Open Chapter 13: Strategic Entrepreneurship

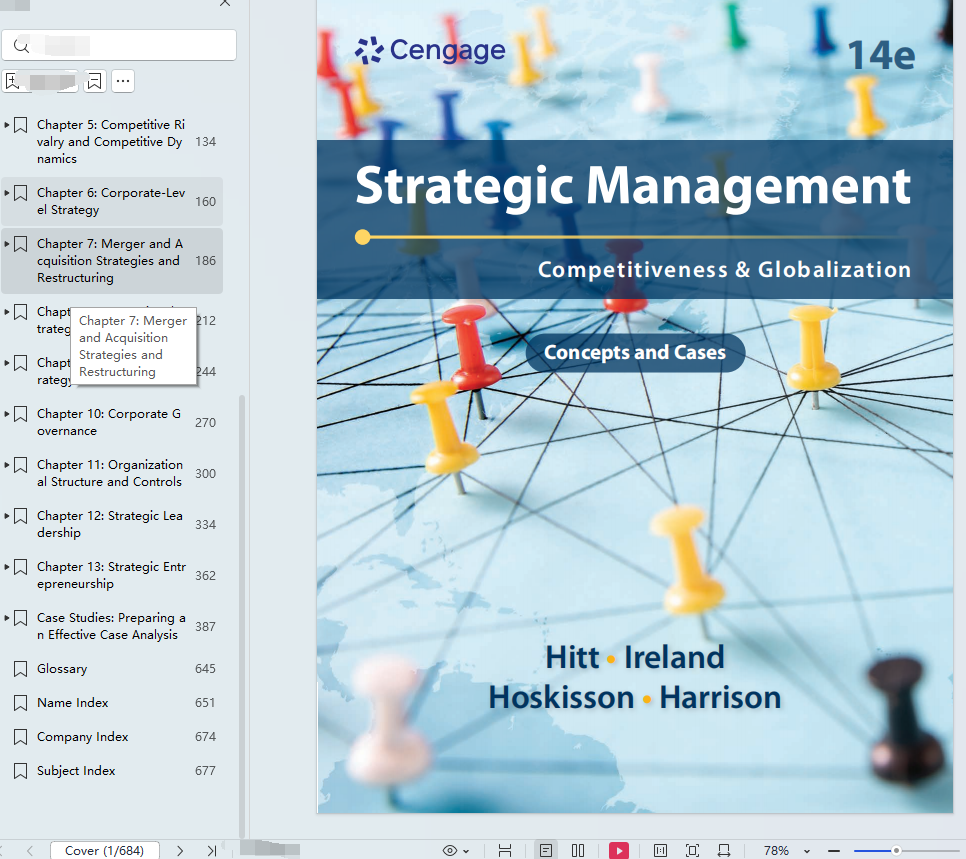pos(111,575)
